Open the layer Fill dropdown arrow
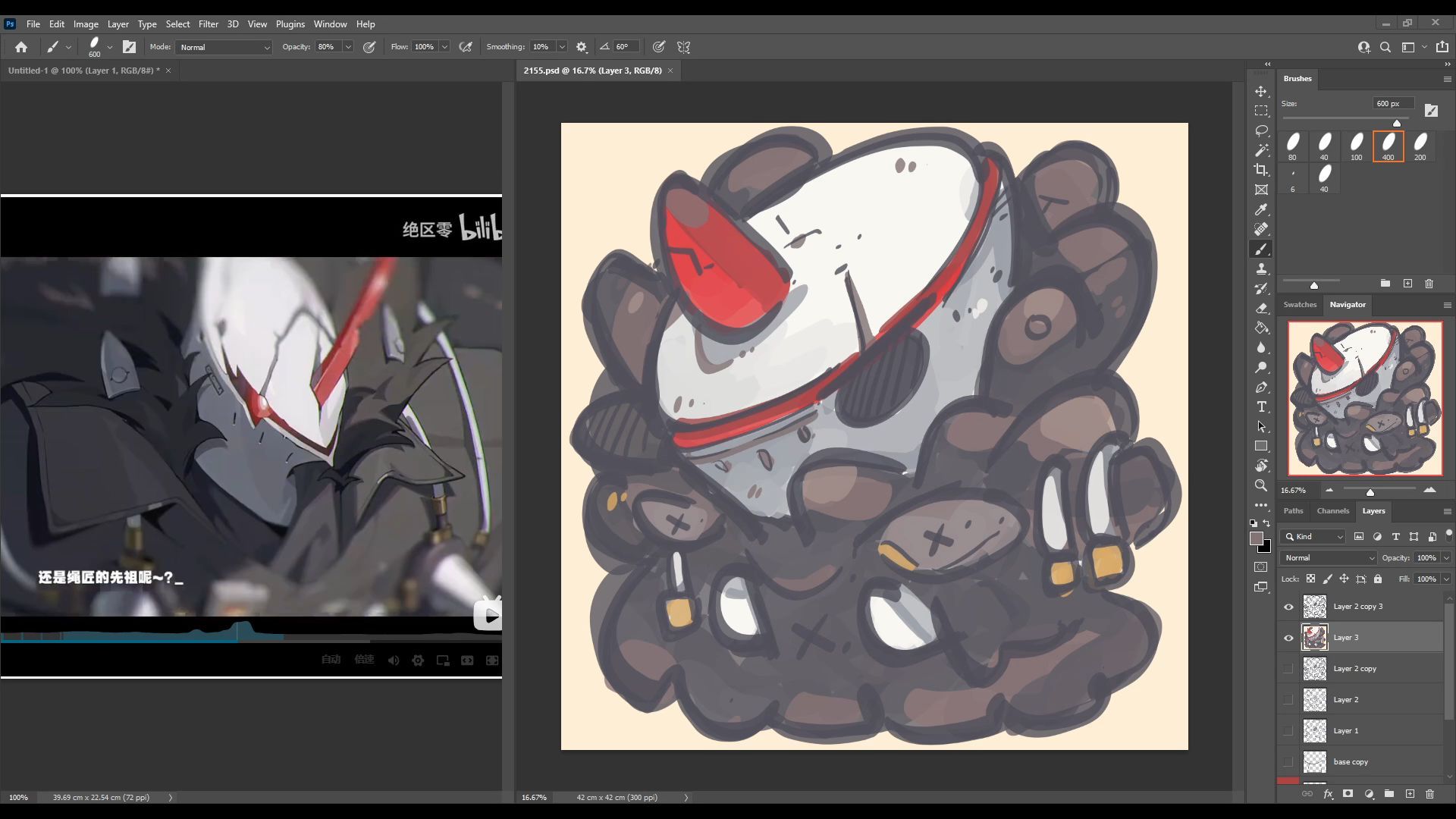This screenshot has width=1456, height=819. click(1446, 579)
